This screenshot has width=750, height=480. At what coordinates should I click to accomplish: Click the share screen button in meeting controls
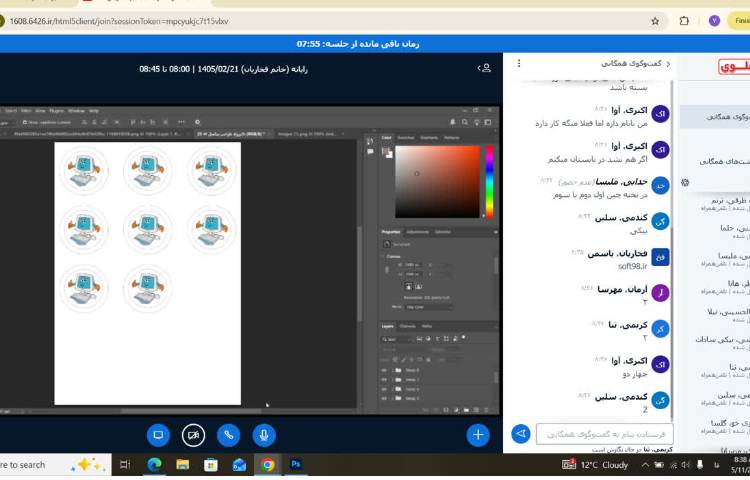[x=158, y=435]
